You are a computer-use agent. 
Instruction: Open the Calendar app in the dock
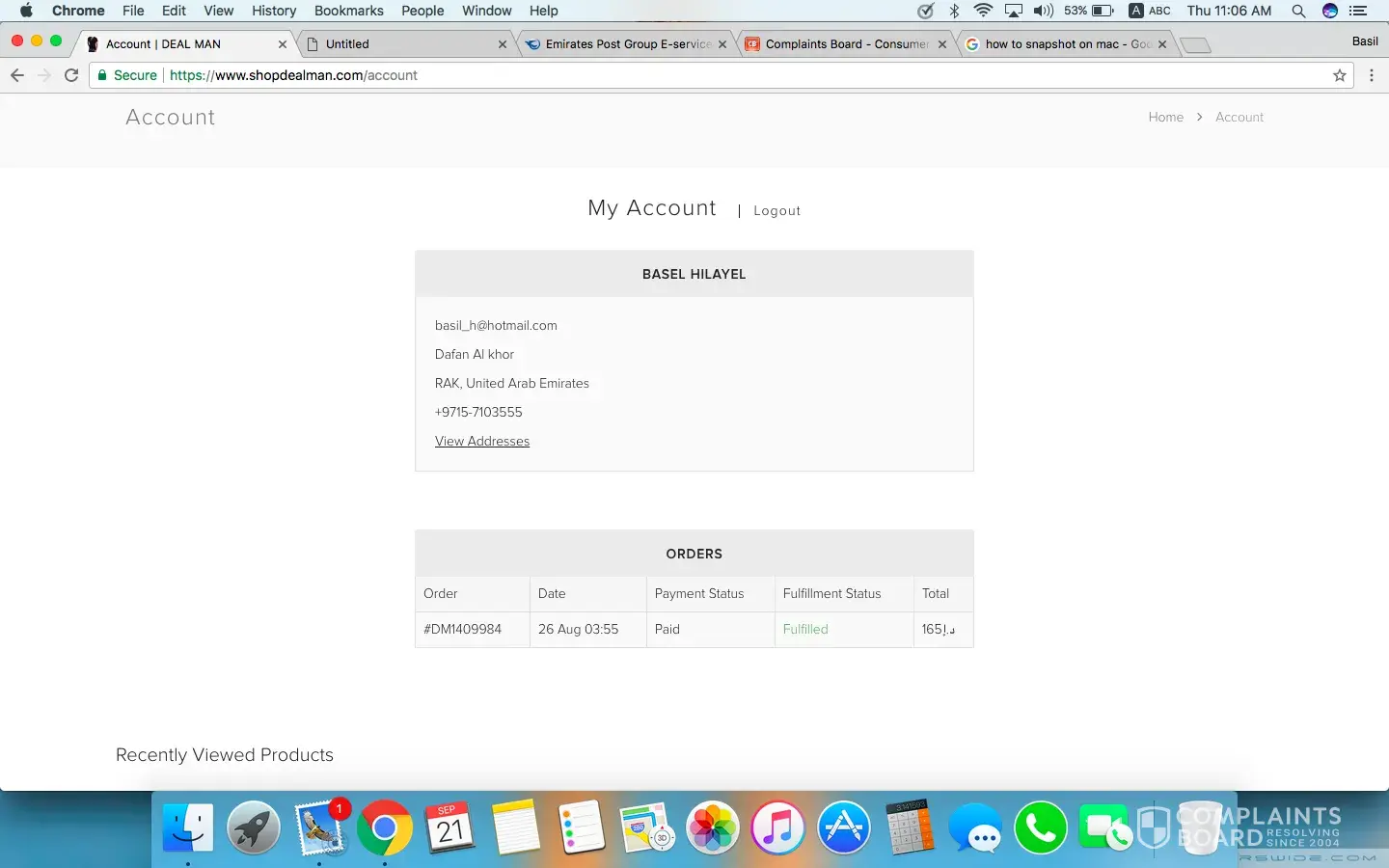pos(449,827)
